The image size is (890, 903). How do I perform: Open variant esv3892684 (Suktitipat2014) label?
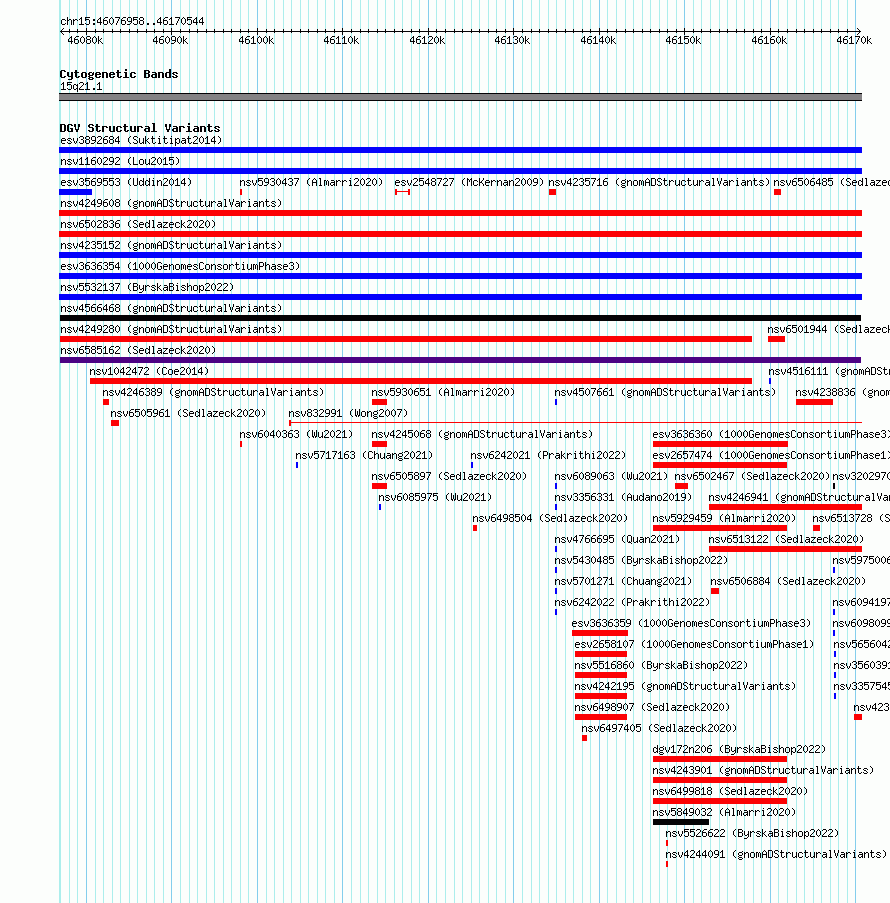point(141,141)
